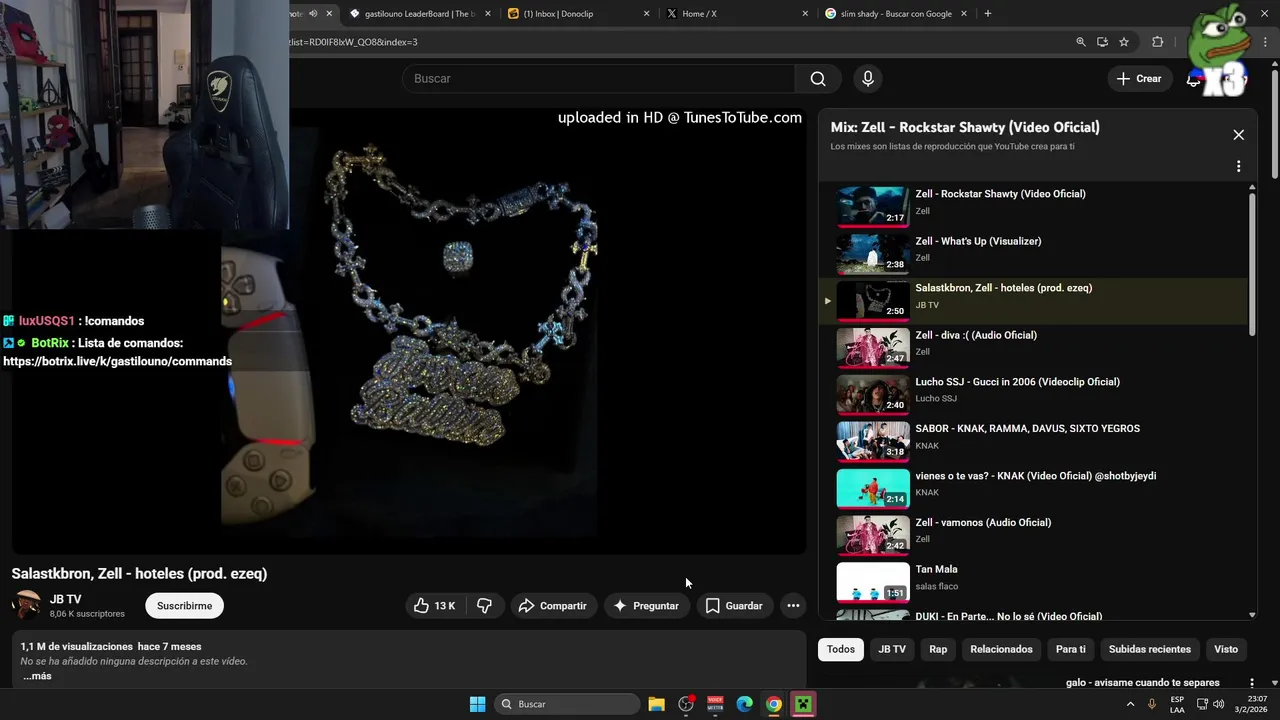1280x720 pixels.
Task: Open the Windows Start menu
Action: pos(477,704)
